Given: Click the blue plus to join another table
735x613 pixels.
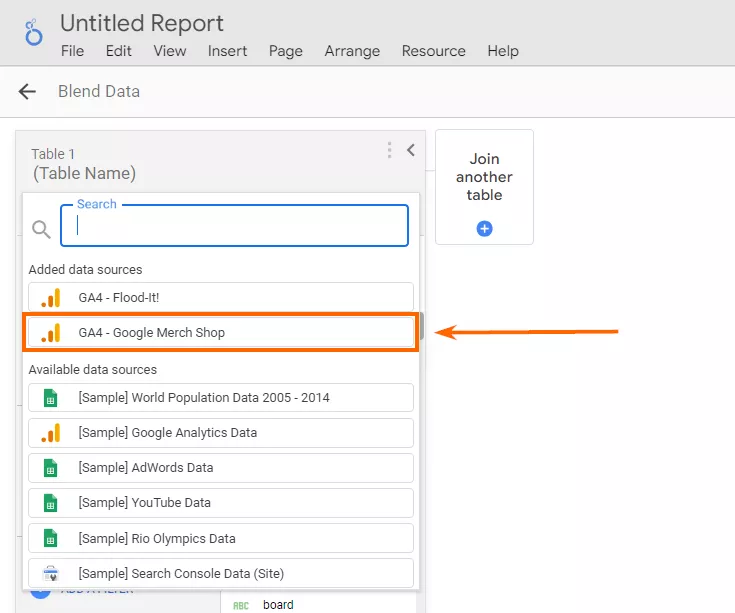Looking at the screenshot, I should [484, 229].
